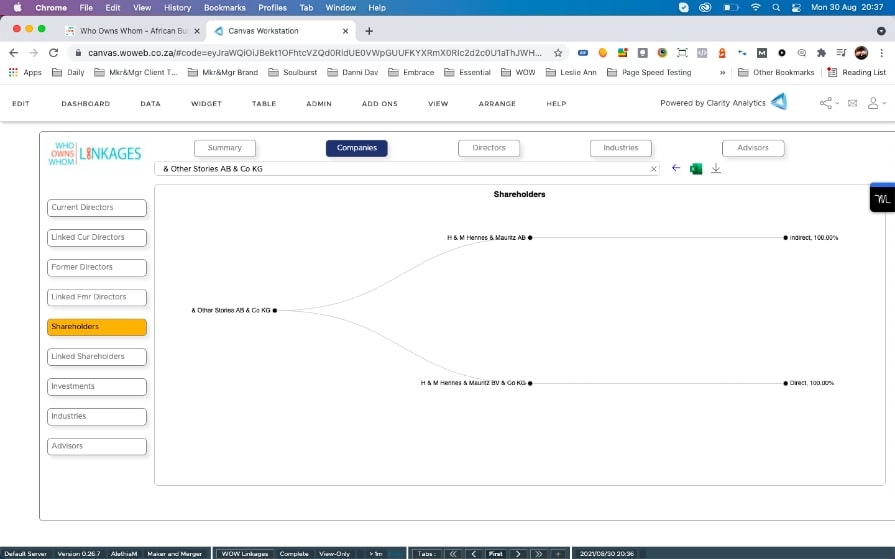Screen dimensions: 895x559
Task: Open Chrome profile avatar
Action: click(x=861, y=53)
